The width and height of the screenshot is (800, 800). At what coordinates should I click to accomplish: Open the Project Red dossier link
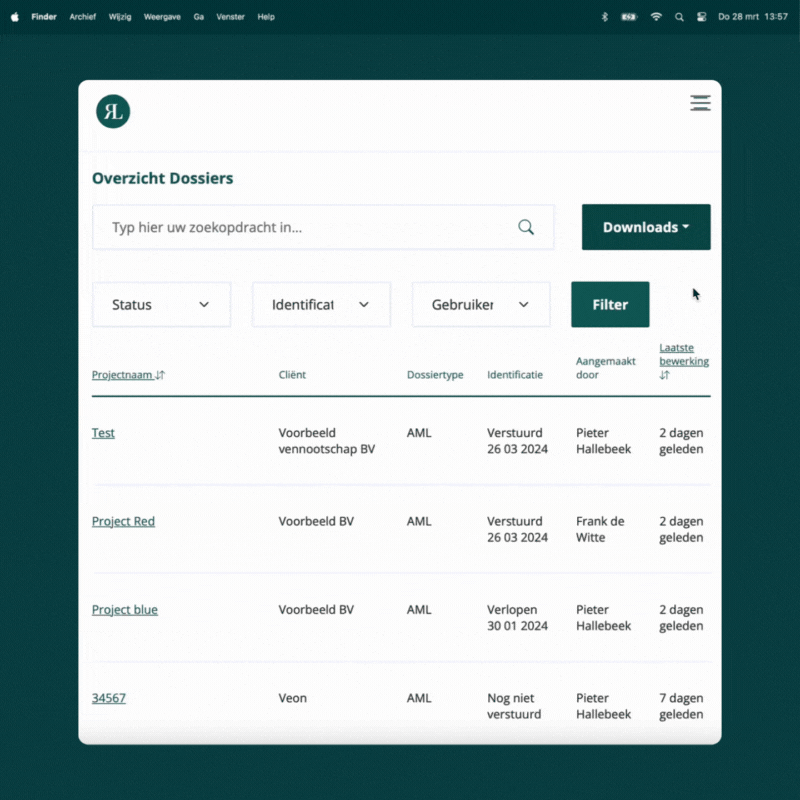(x=123, y=521)
